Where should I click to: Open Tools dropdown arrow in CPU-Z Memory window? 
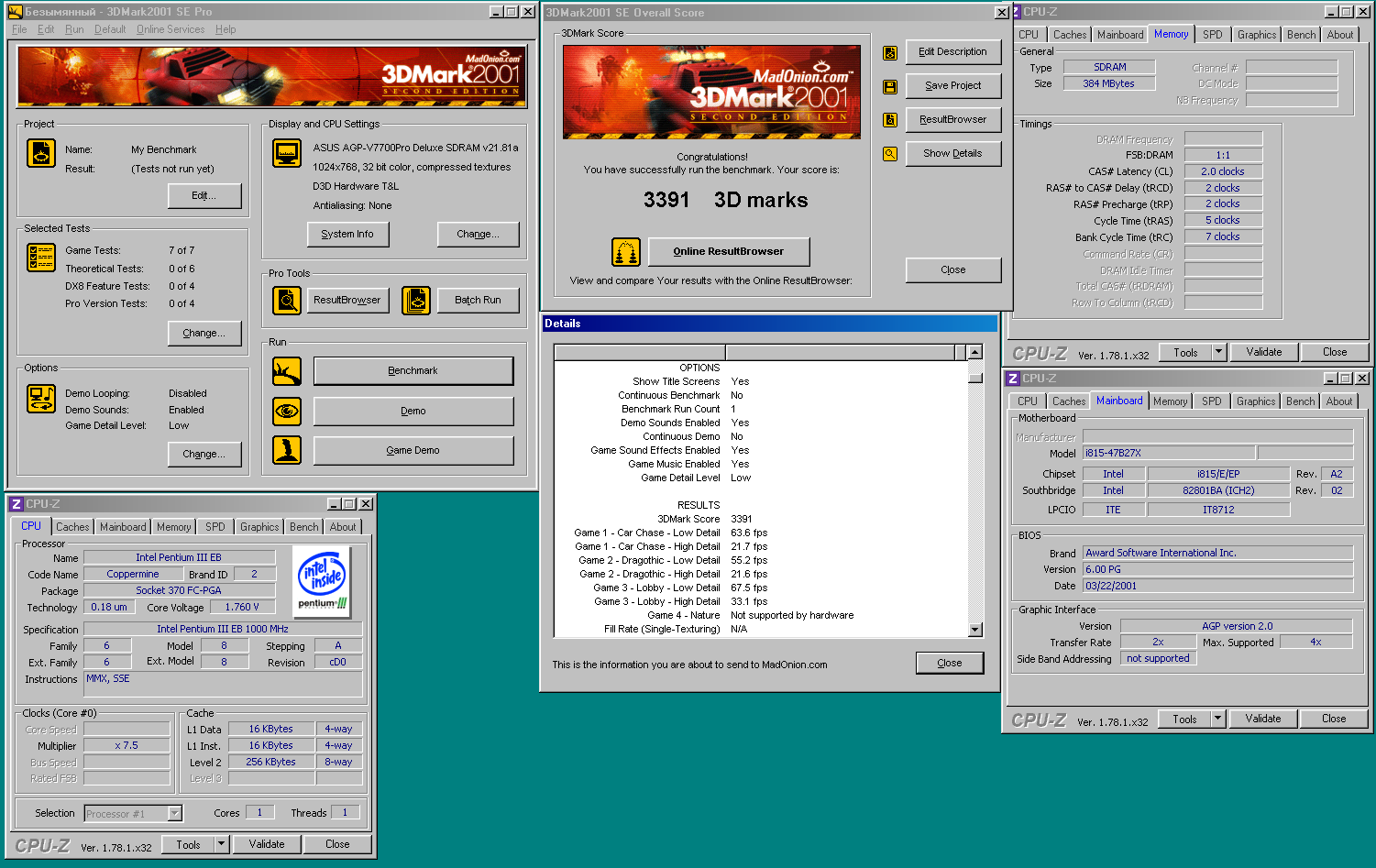[x=1218, y=352]
